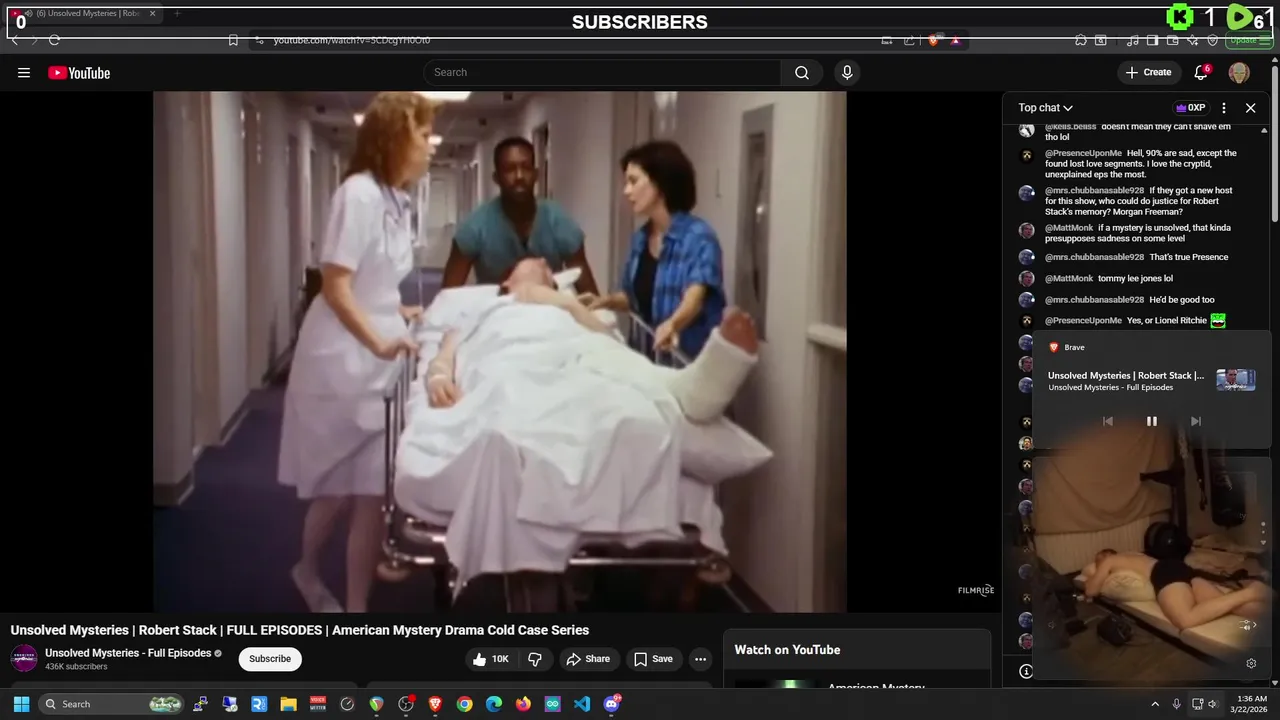Pause playback in the Brave media flyout
1280x720 pixels.
pos(1151,421)
